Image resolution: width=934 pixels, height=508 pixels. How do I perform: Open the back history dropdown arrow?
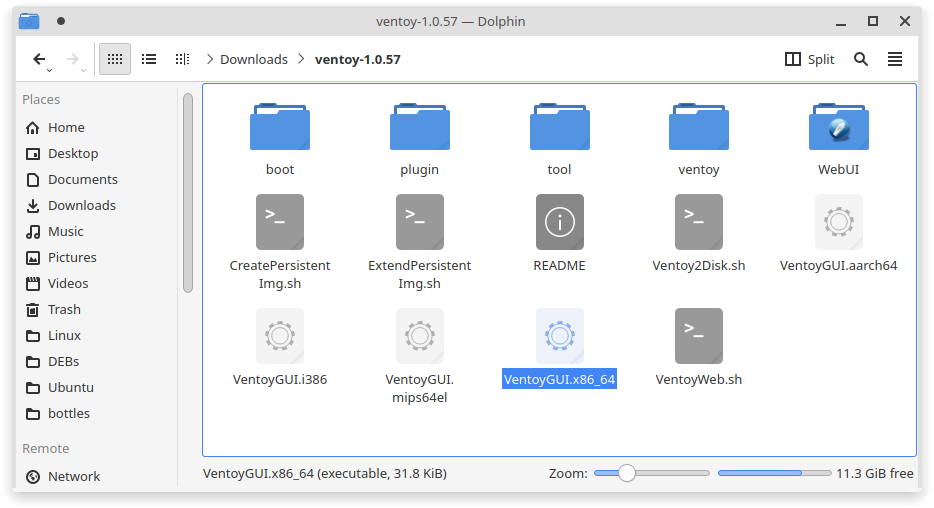(50, 70)
